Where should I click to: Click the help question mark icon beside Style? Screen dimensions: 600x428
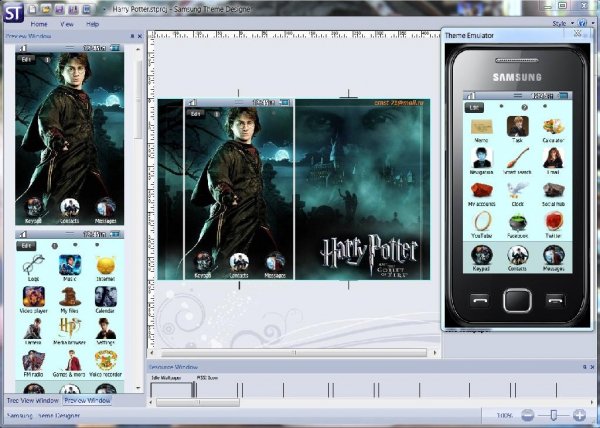pos(582,24)
